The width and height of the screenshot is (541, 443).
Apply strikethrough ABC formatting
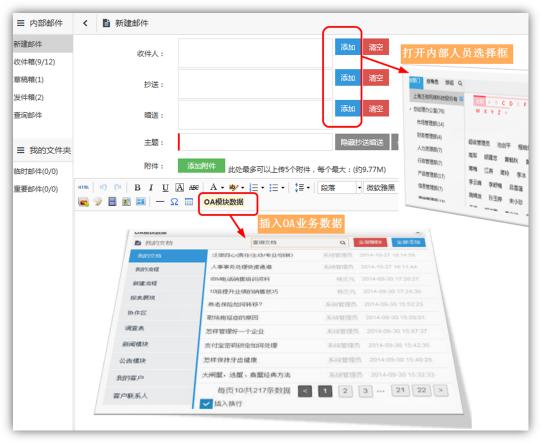[194, 187]
